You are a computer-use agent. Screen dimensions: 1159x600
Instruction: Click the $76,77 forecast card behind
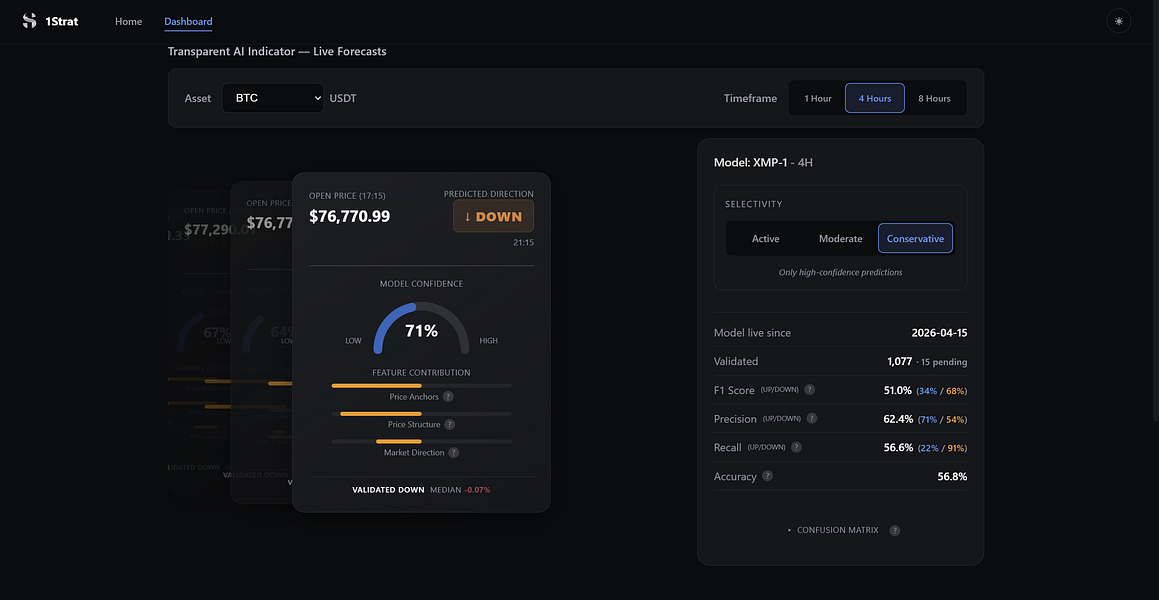point(261,340)
